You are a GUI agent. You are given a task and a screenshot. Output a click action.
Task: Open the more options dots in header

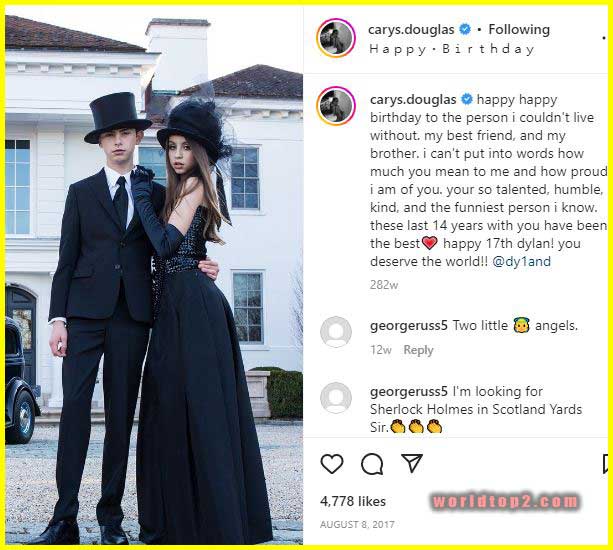coord(605,38)
